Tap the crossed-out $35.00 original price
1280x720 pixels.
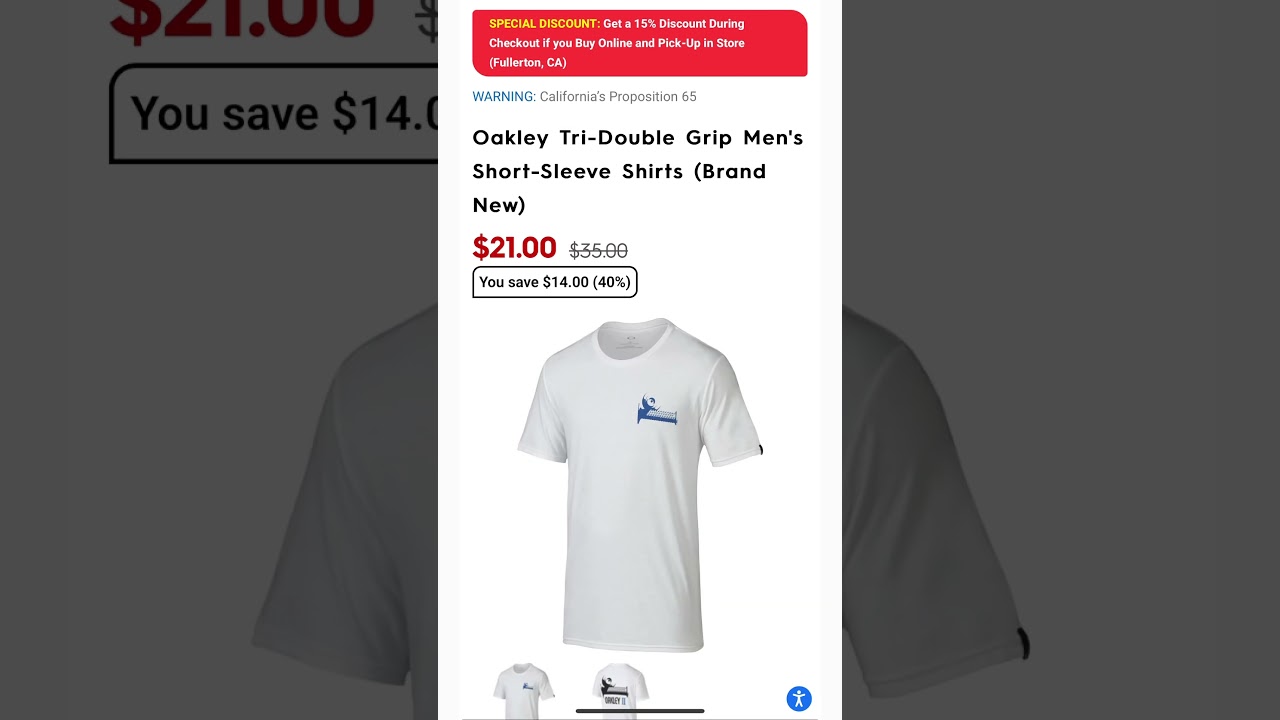tap(598, 251)
